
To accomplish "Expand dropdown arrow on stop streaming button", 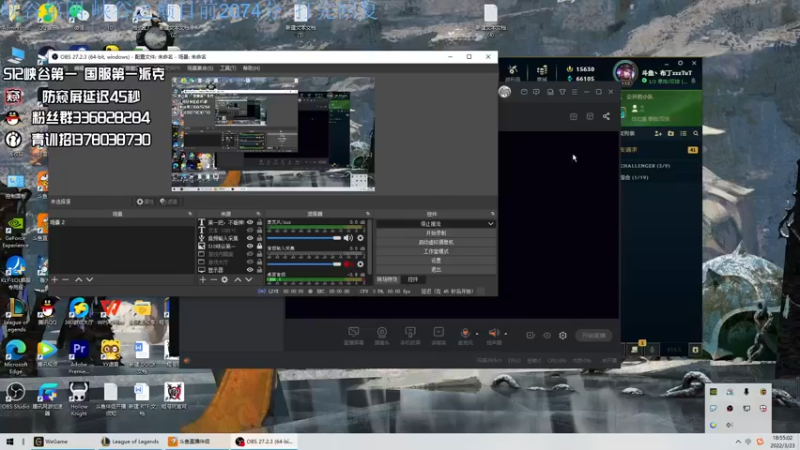I will tap(490, 223).
